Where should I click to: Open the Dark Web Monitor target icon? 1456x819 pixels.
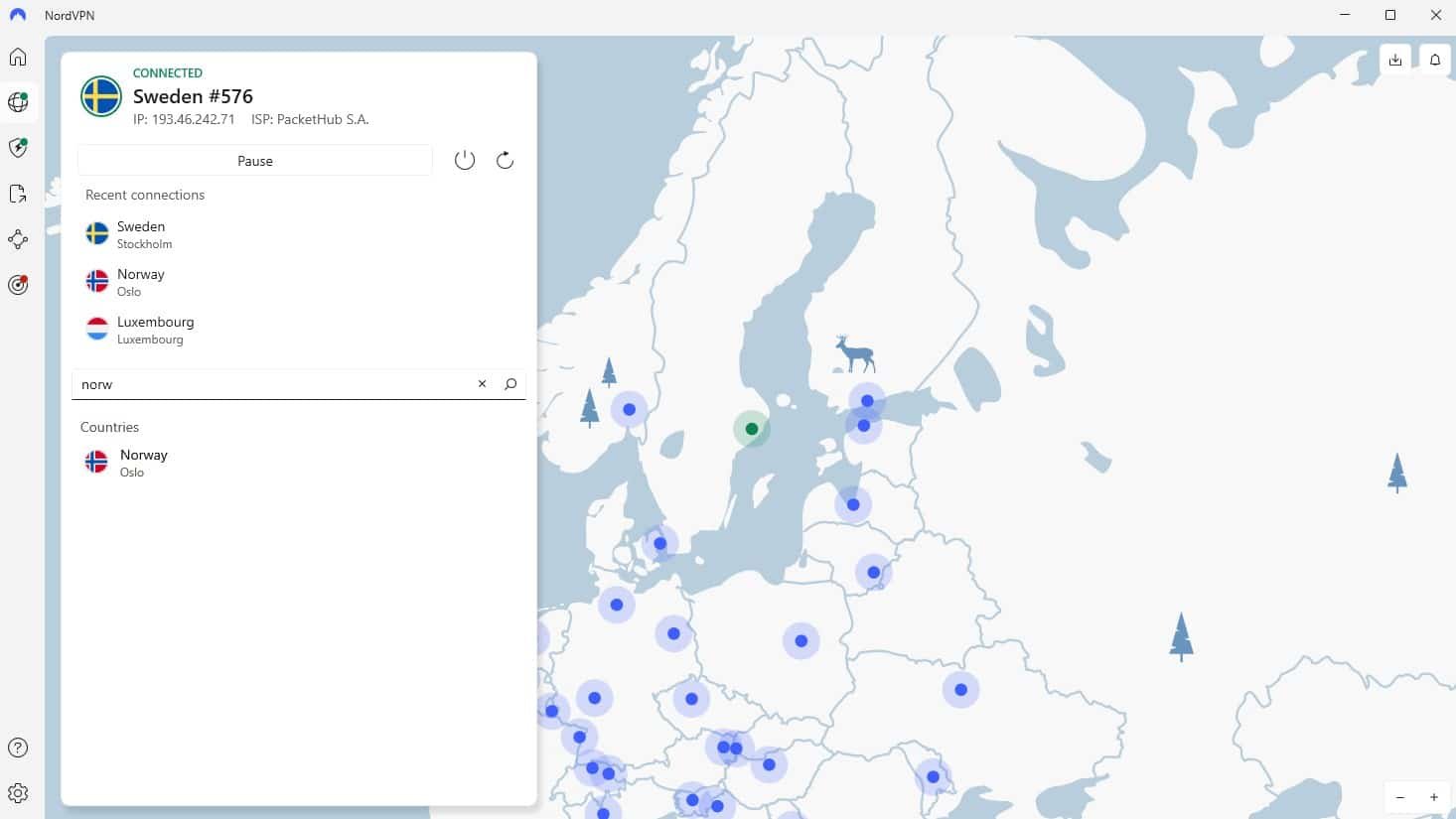18,285
